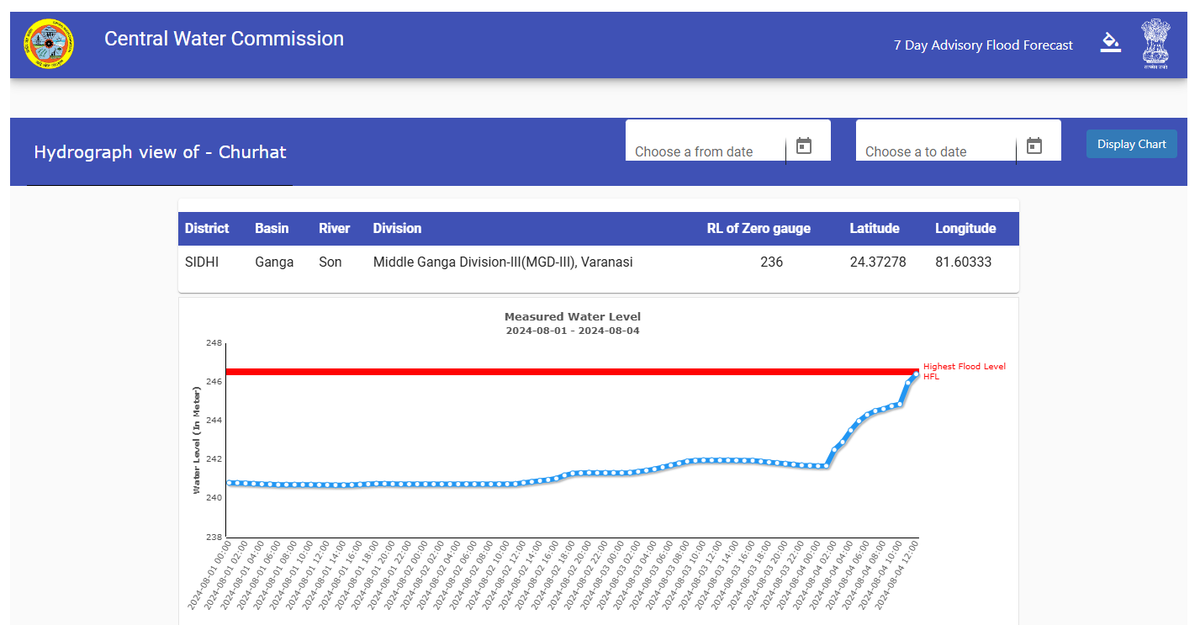
Task: Click the red Highest Flood Level line
Action: [x=572, y=372]
